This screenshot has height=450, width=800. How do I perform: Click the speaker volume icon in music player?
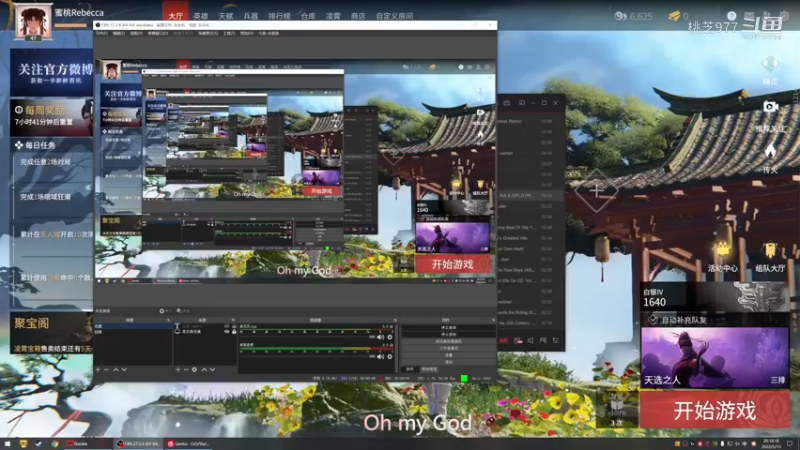[x=531, y=340]
